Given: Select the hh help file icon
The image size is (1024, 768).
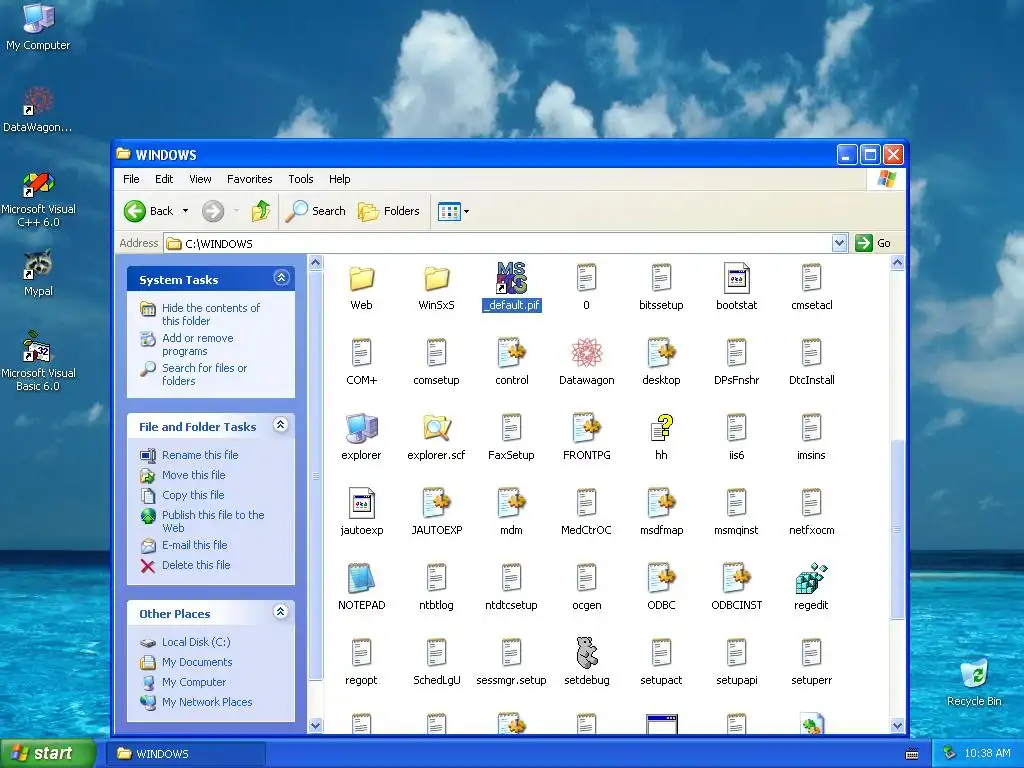Looking at the screenshot, I should (x=661, y=436).
